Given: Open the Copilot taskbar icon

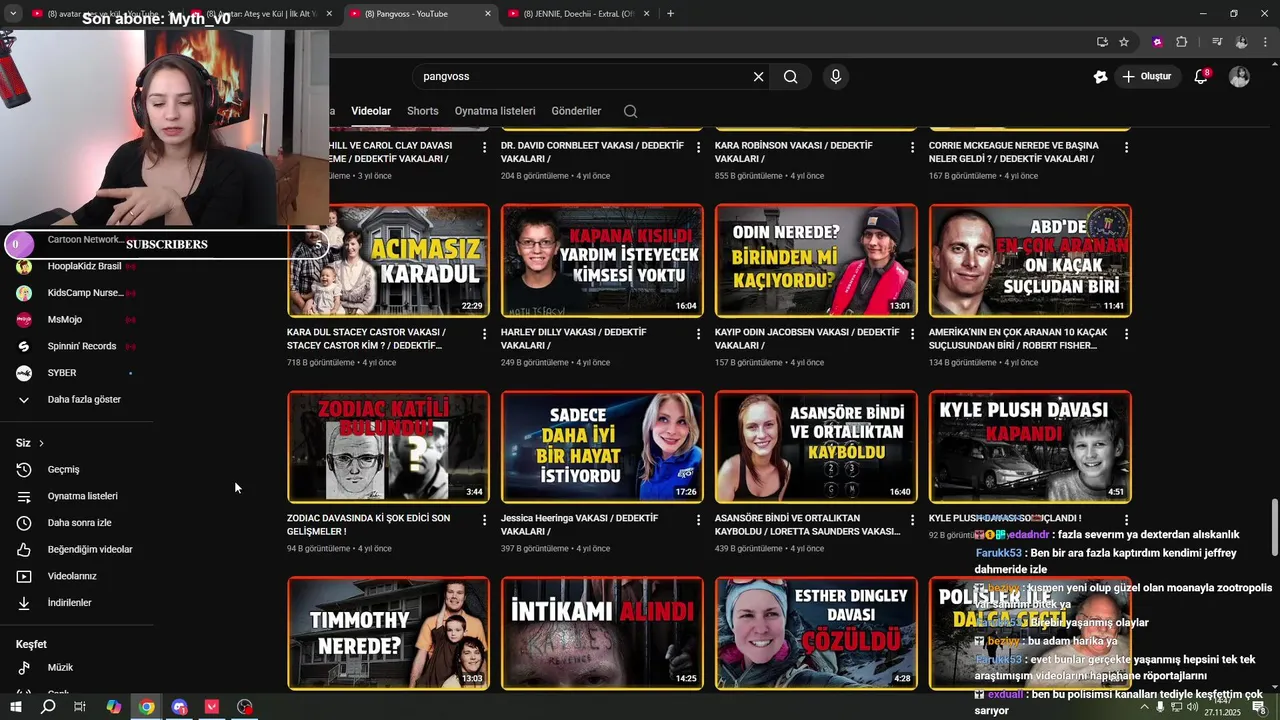Looking at the screenshot, I should point(114,707).
